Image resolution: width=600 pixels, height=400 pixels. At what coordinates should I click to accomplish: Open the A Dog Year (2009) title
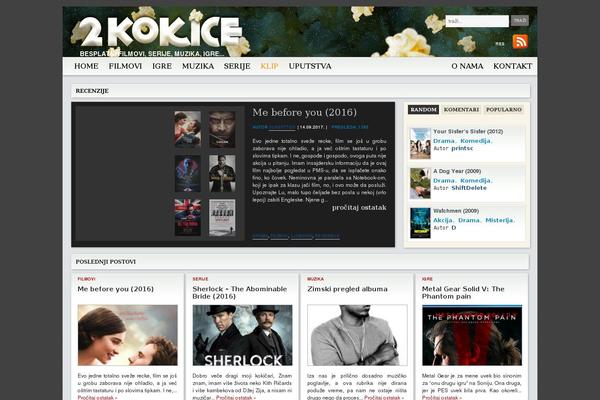point(457,171)
